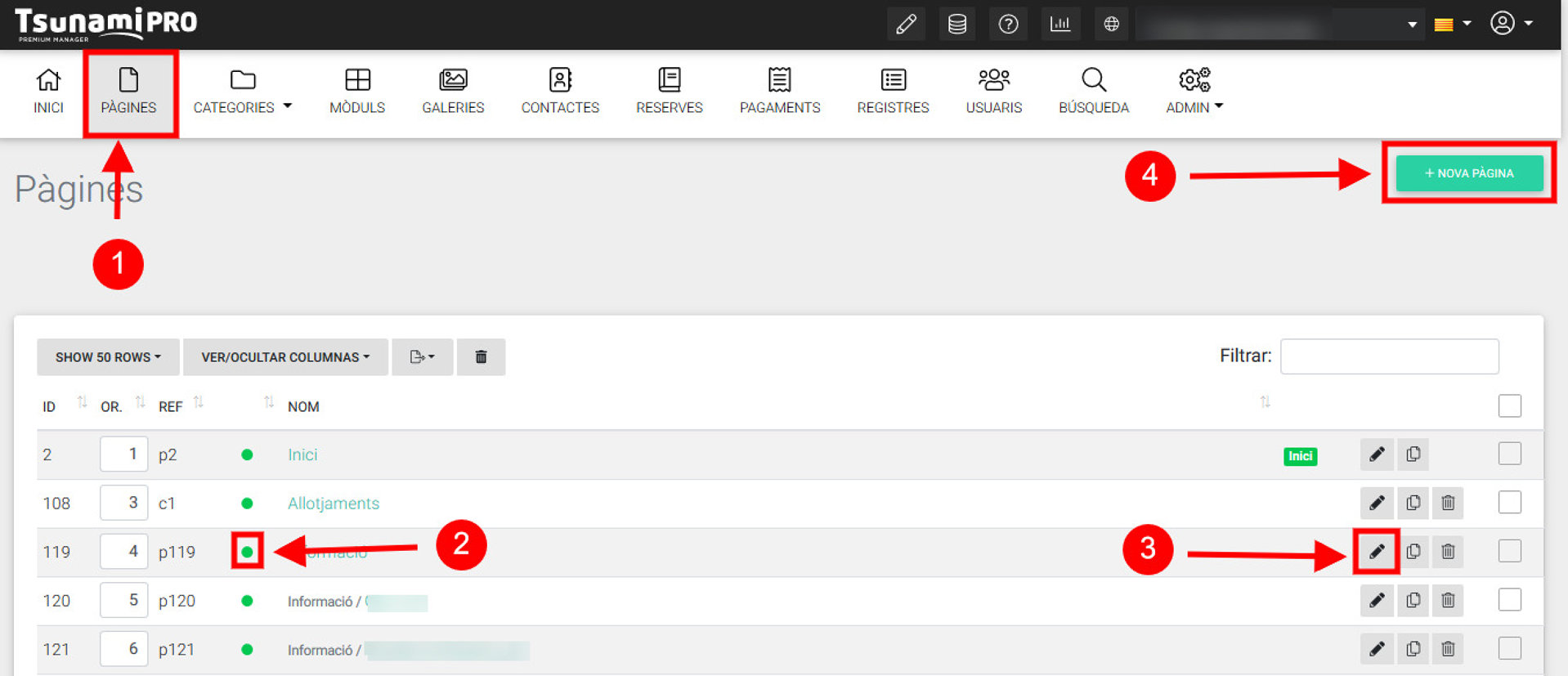Viewport: 1568px width, 676px height.
Task: Click the pencil edit icon in top bar
Action: (906, 25)
